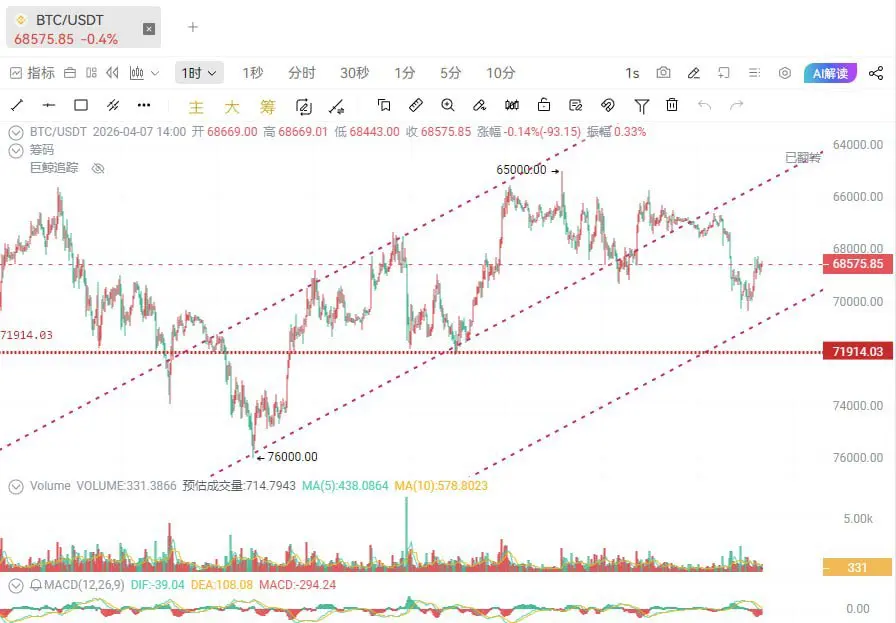Click the calendar date-jump icon
Image resolution: width=896 pixels, height=623 pixels.
(70, 73)
